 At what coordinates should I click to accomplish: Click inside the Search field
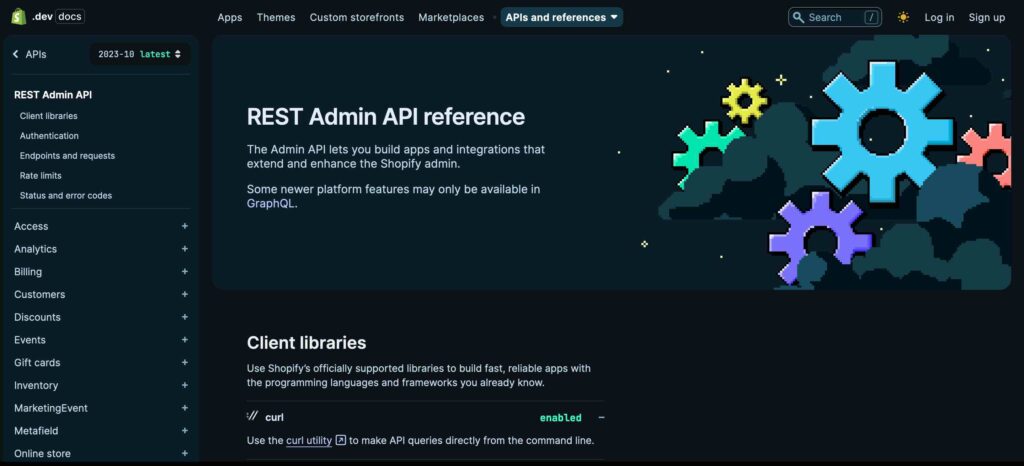click(835, 18)
